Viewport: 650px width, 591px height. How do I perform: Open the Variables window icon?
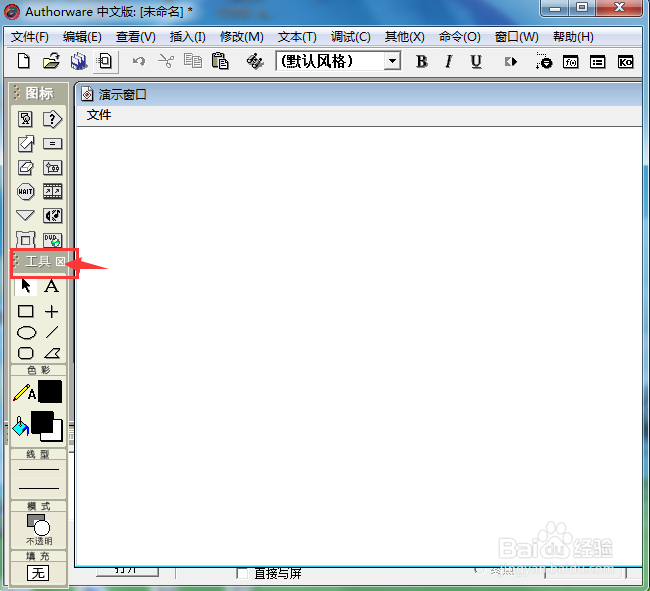[597, 62]
